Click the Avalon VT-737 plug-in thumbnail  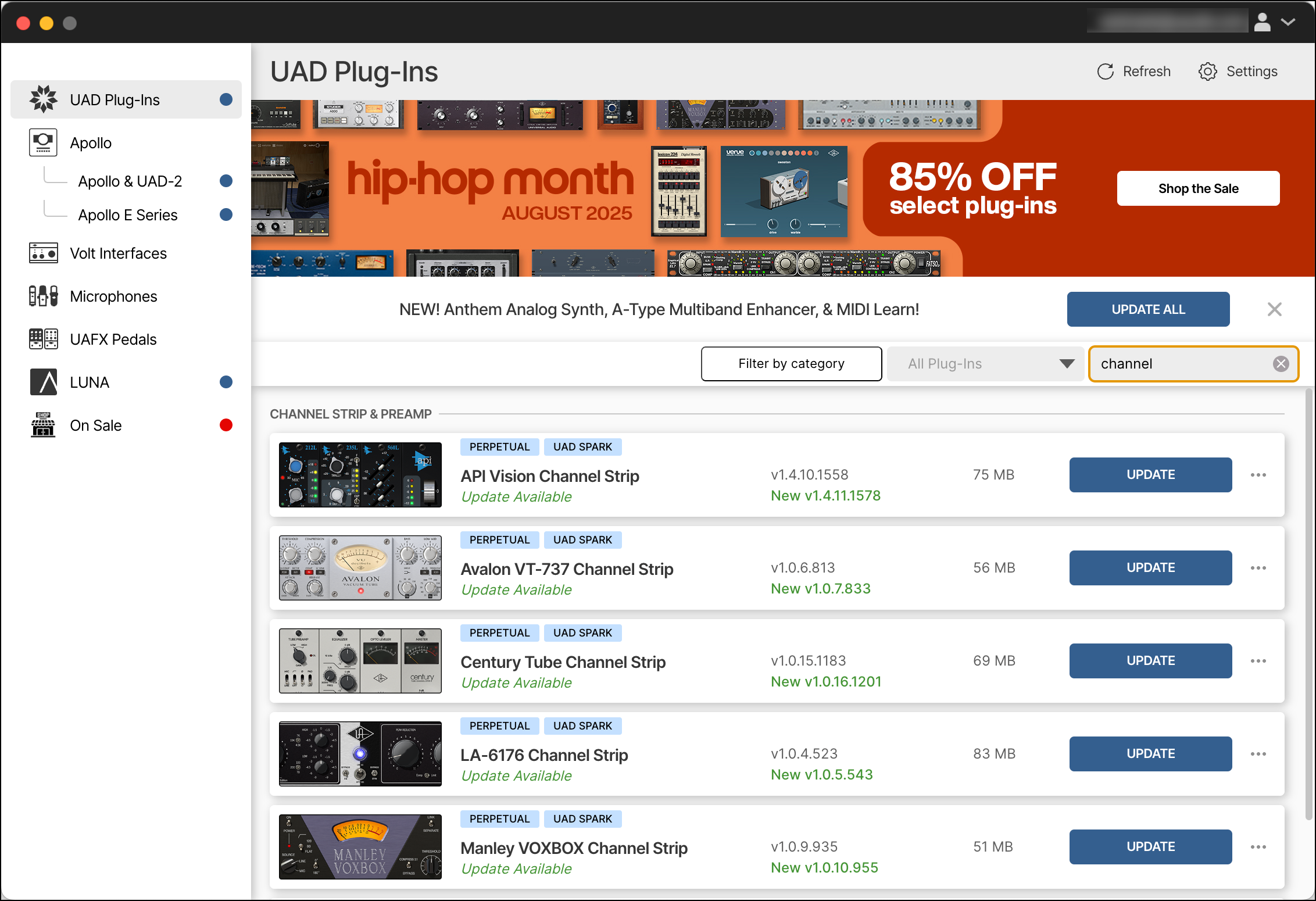pos(360,568)
